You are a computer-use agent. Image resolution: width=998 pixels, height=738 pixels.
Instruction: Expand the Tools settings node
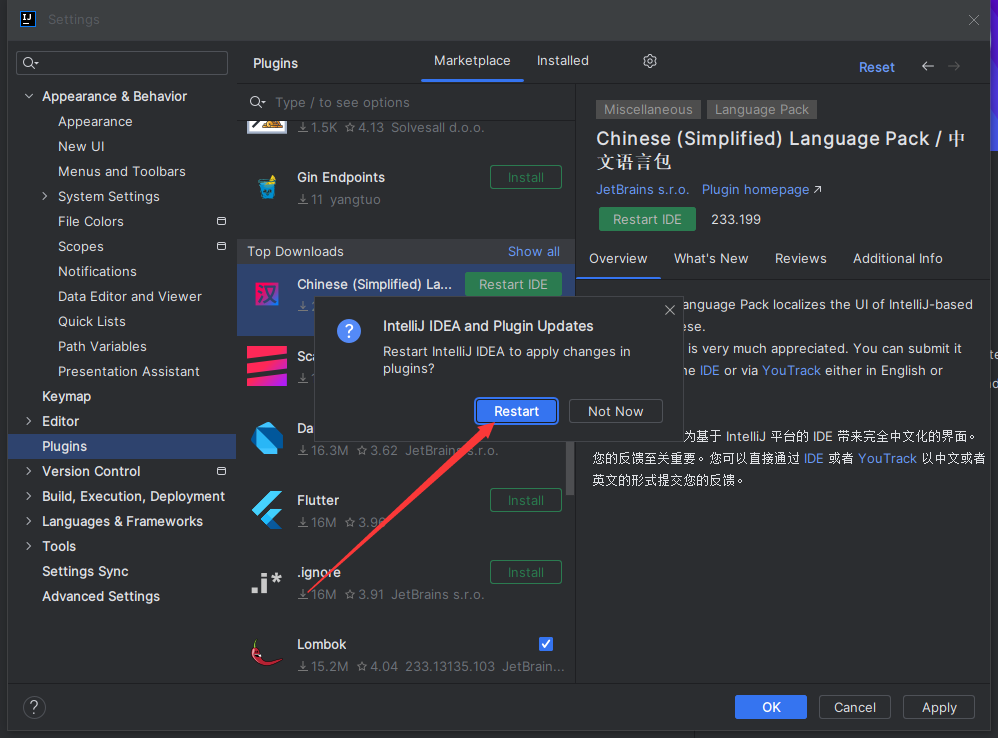pos(29,547)
